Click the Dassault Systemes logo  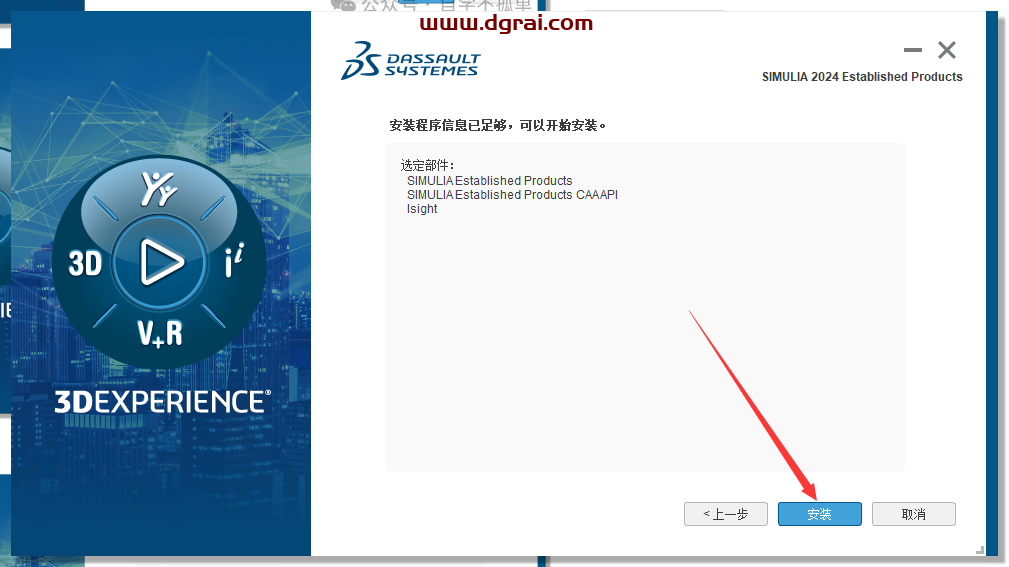tap(411, 61)
